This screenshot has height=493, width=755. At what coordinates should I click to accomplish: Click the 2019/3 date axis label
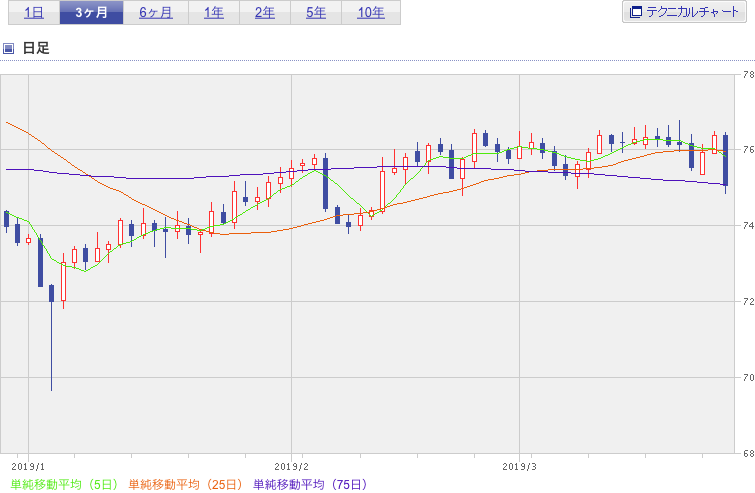pyautogui.click(x=519, y=467)
